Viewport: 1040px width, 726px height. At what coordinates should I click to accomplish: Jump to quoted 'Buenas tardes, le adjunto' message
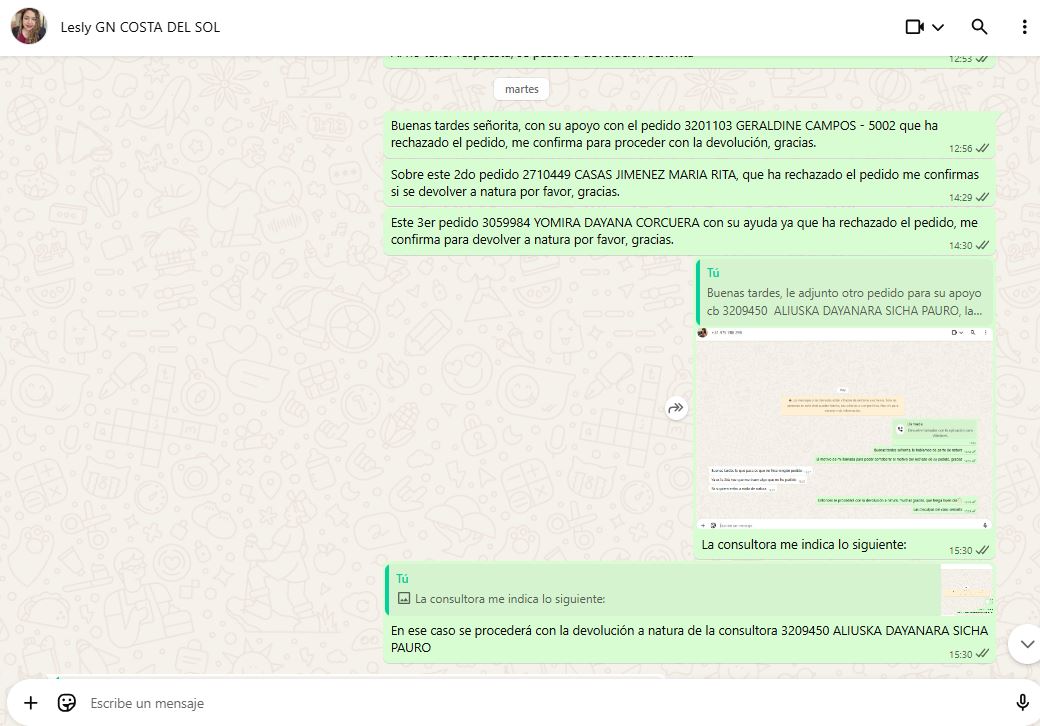[x=845, y=292]
